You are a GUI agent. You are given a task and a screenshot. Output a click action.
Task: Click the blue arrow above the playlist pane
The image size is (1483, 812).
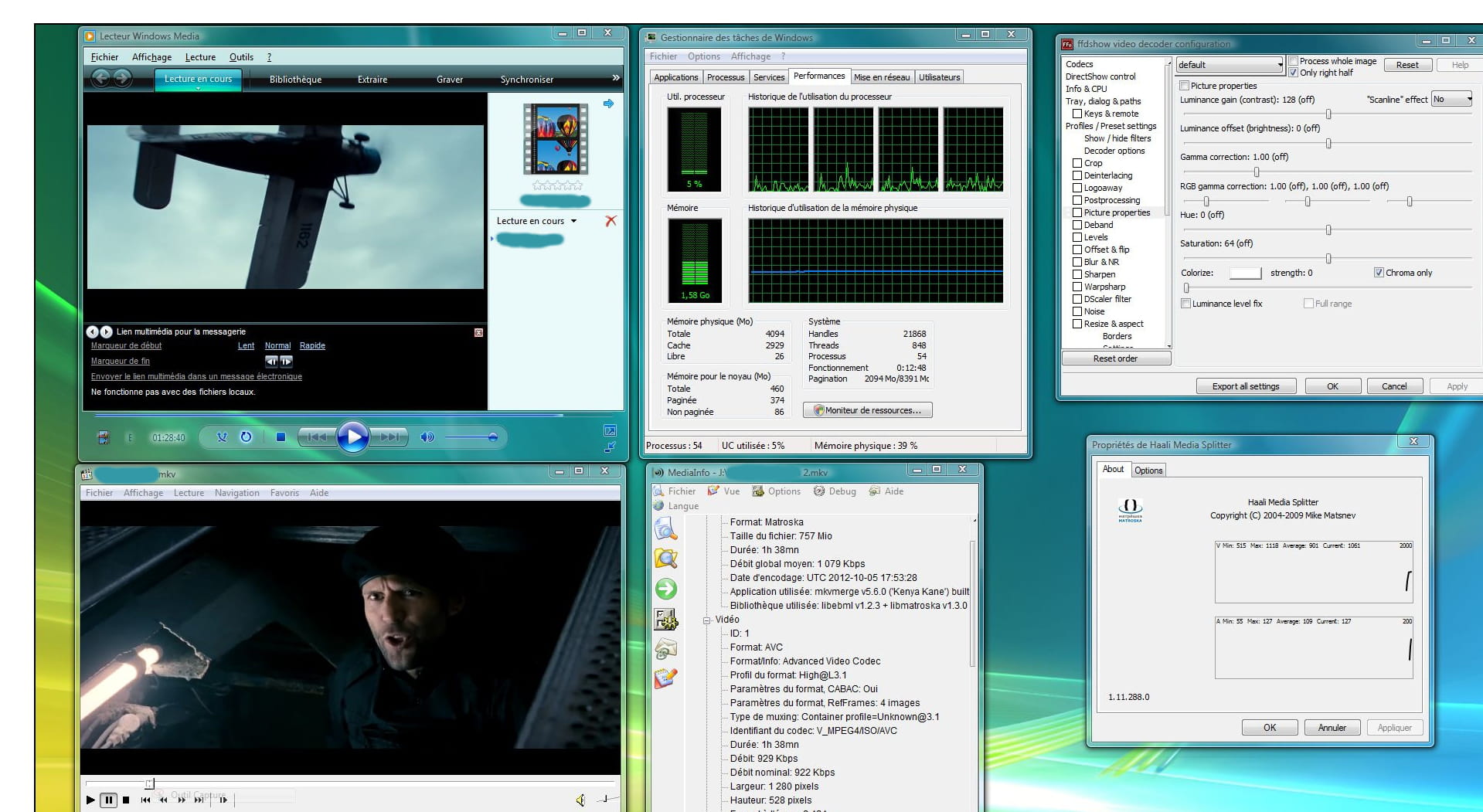pos(609,104)
